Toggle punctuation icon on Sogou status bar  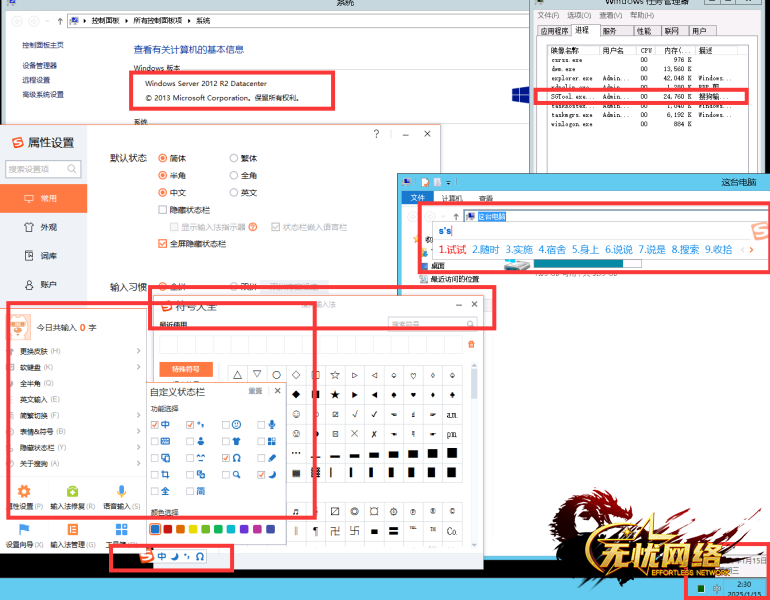[x=187, y=556]
